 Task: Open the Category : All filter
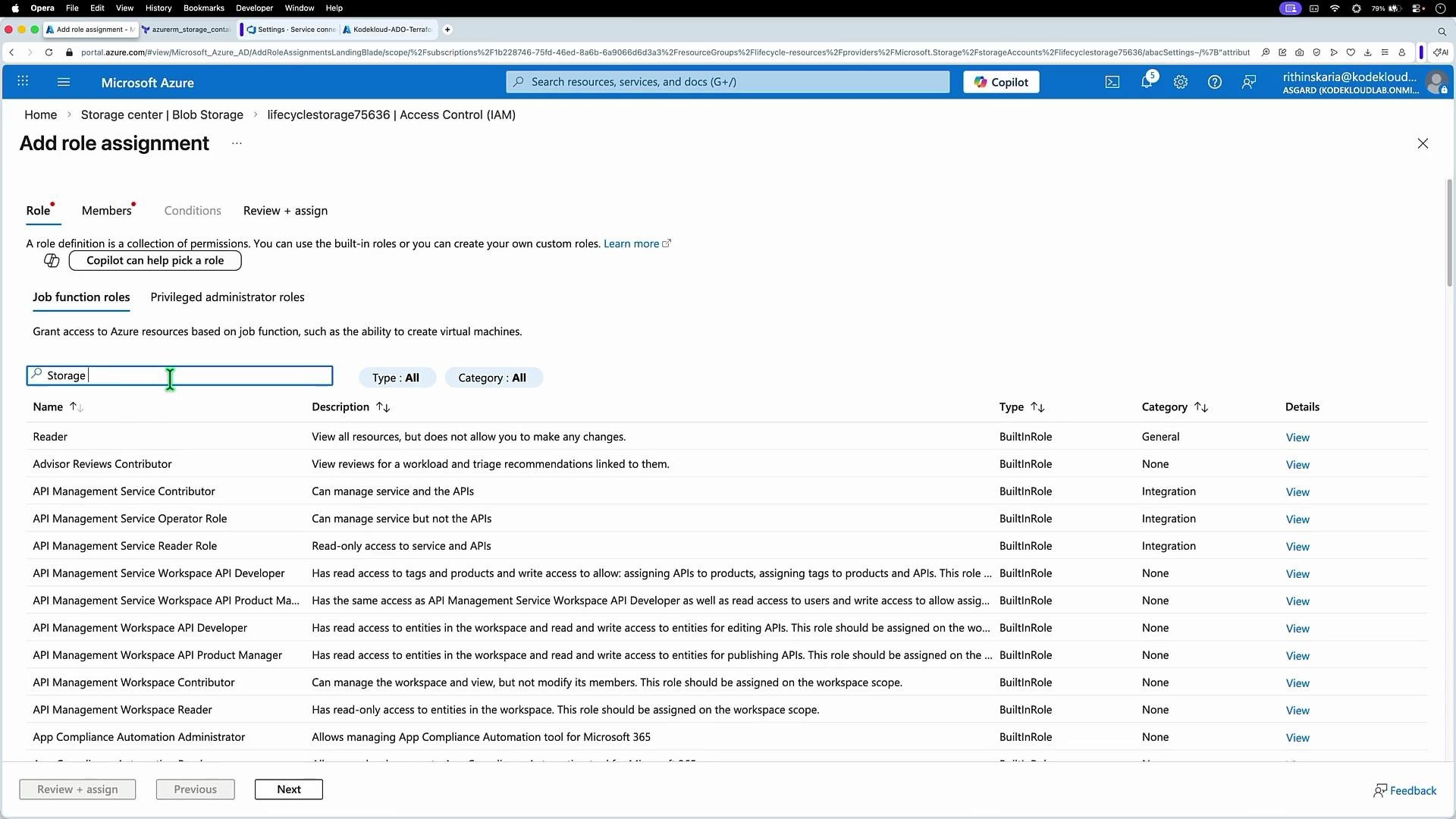[x=492, y=378]
